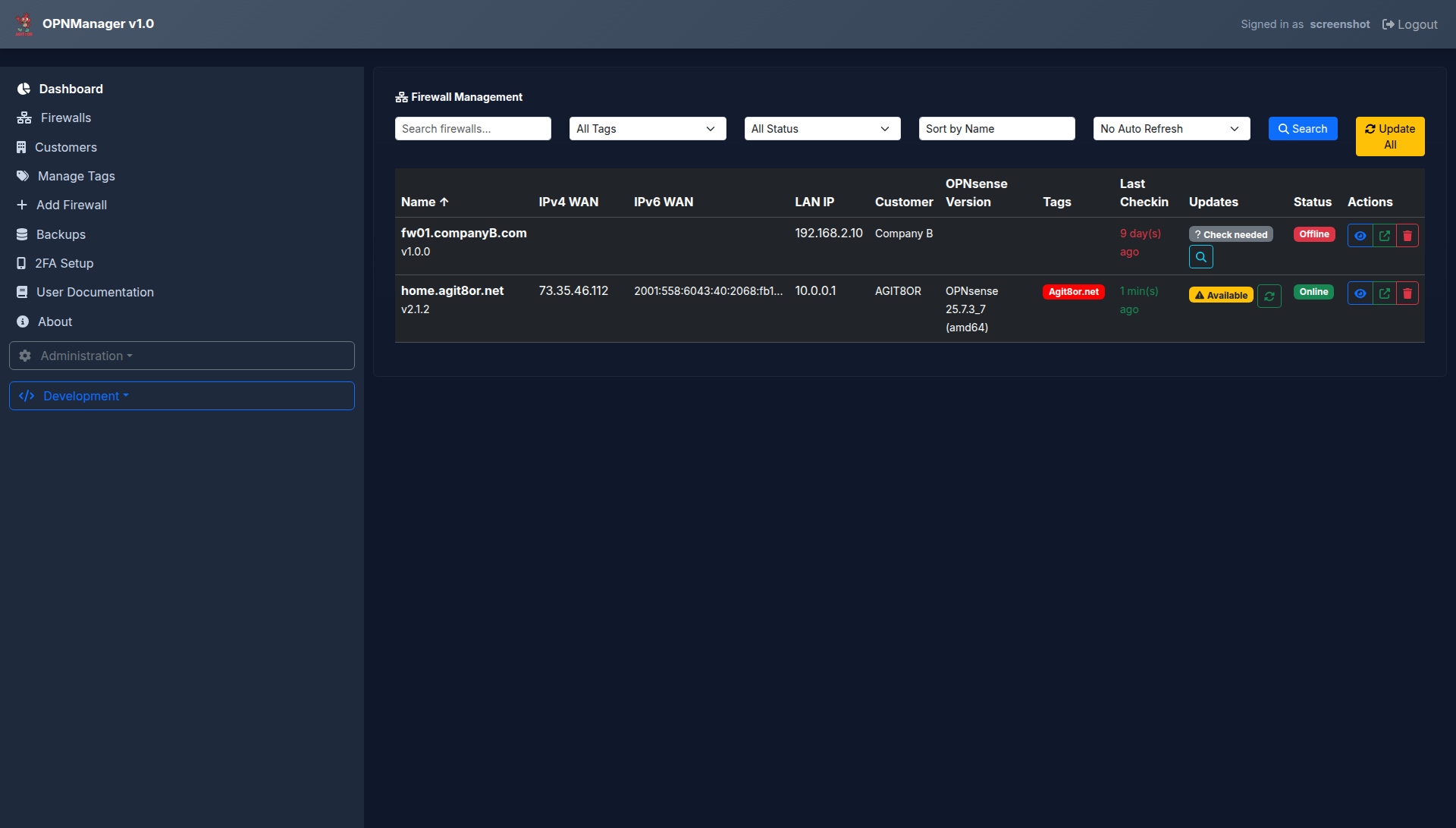Click the 9 day(s) ago checkin text
The height and width of the screenshot is (828, 1456).
tap(1141, 243)
